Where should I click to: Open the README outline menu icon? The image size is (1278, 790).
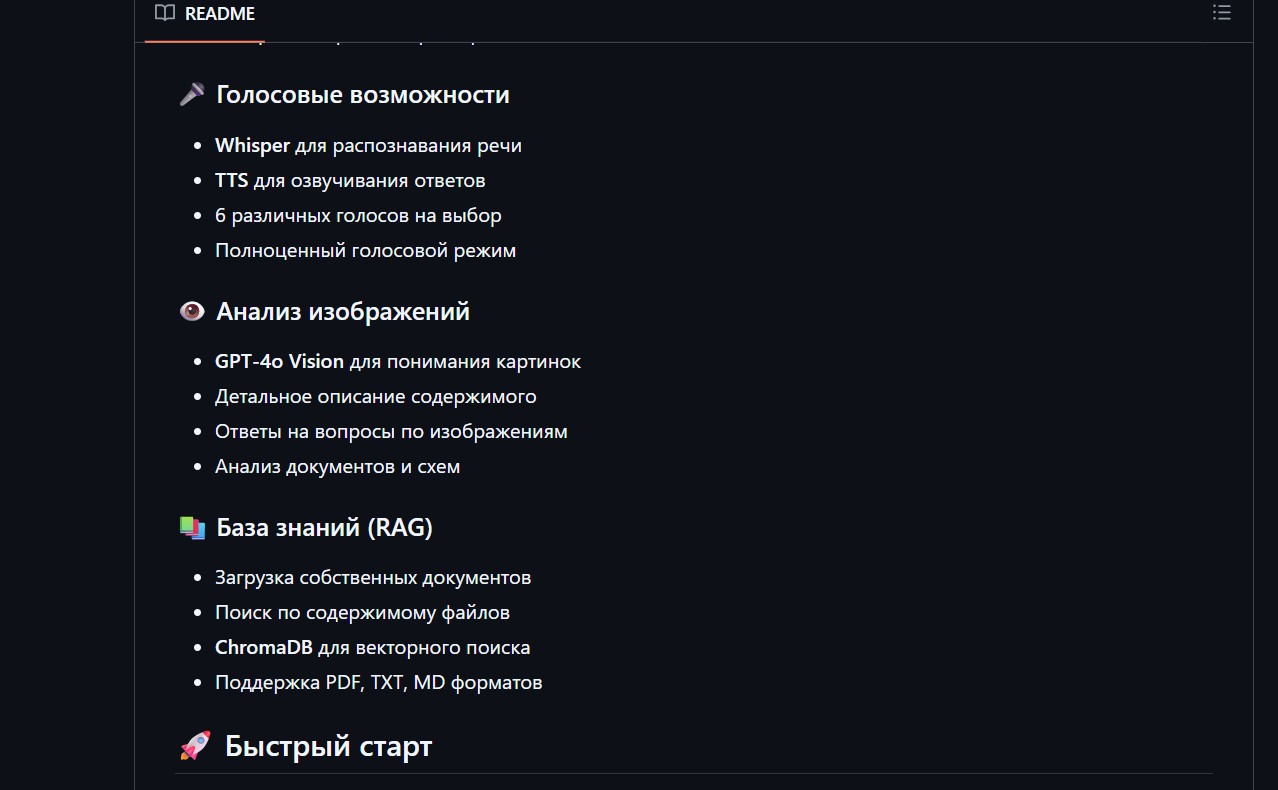coord(1221,14)
